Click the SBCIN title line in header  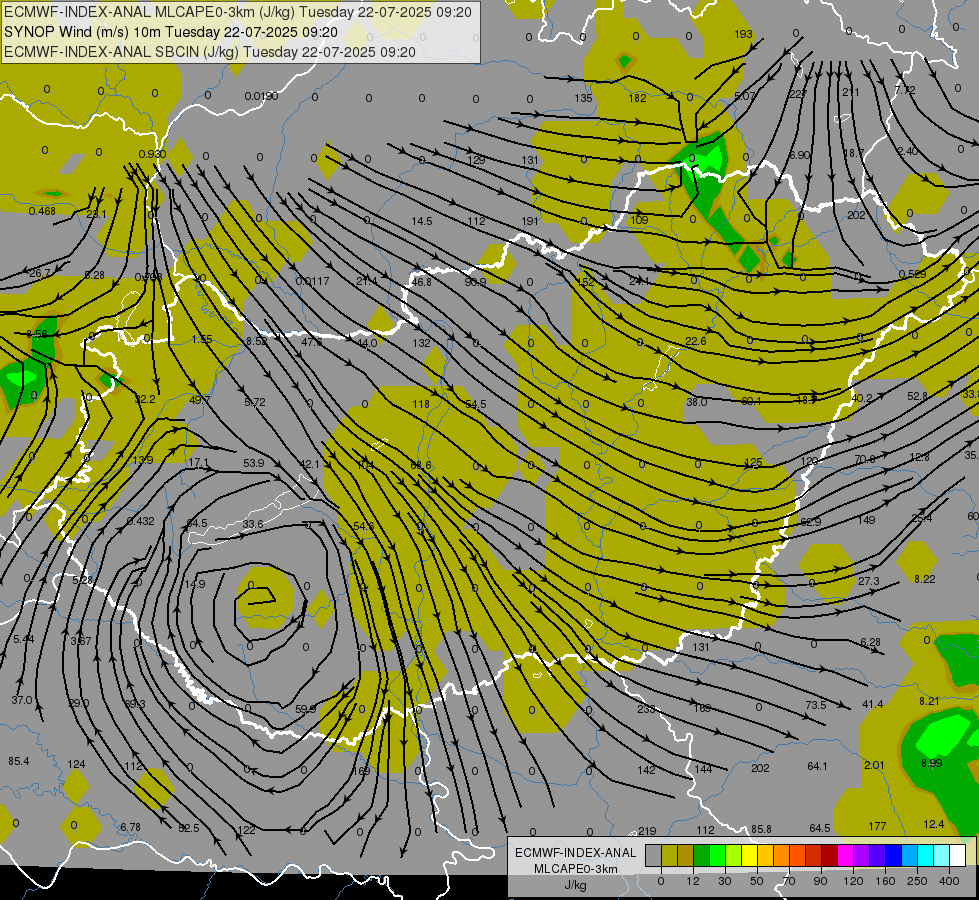click(x=210, y=52)
